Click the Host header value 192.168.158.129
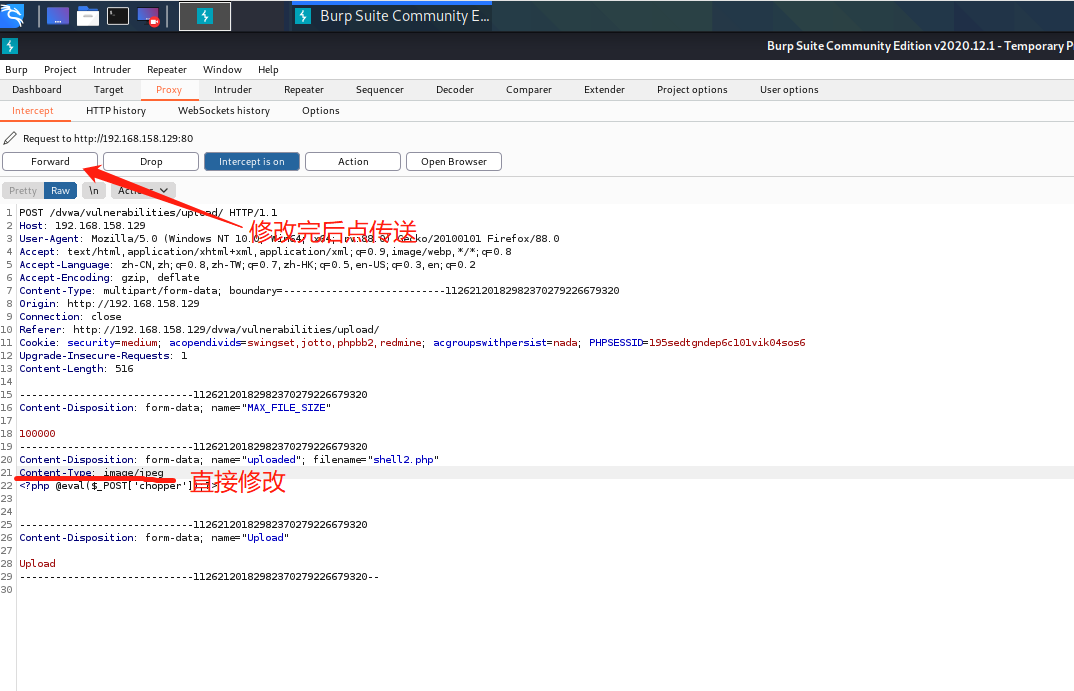 click(x=100, y=225)
